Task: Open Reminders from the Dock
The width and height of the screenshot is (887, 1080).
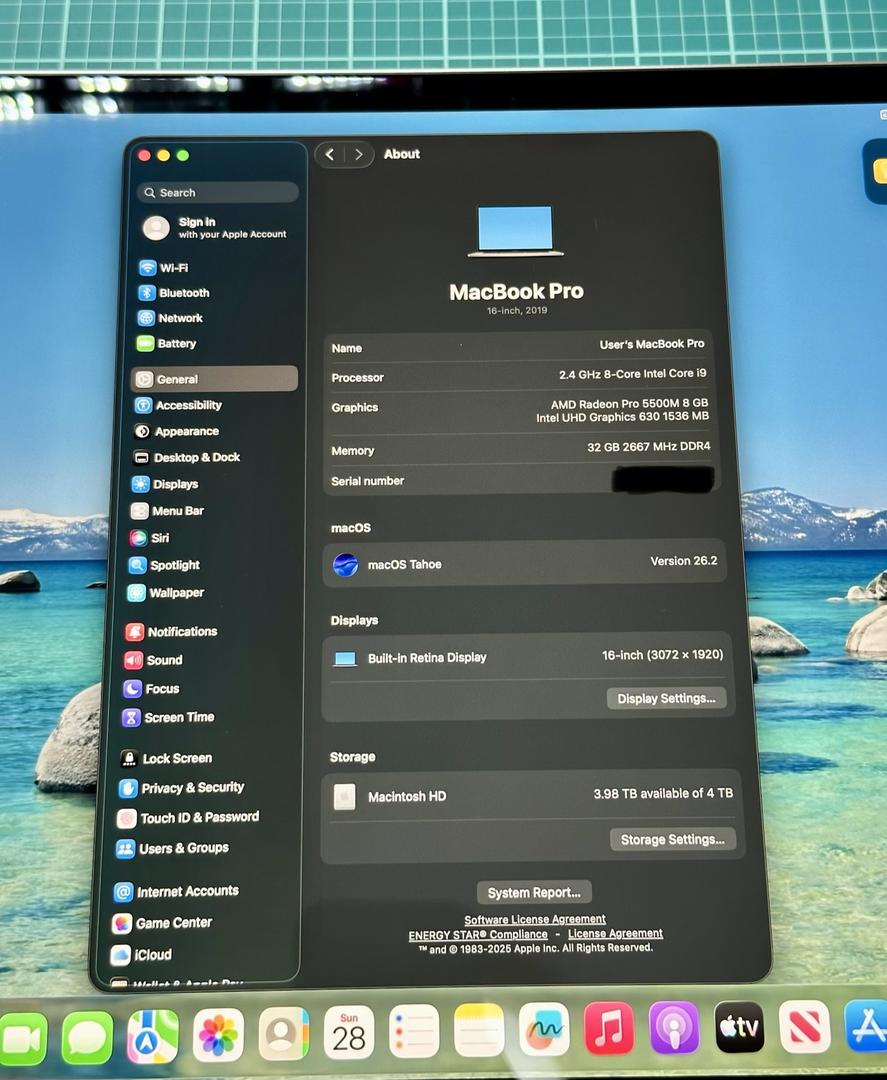Action: (414, 1031)
